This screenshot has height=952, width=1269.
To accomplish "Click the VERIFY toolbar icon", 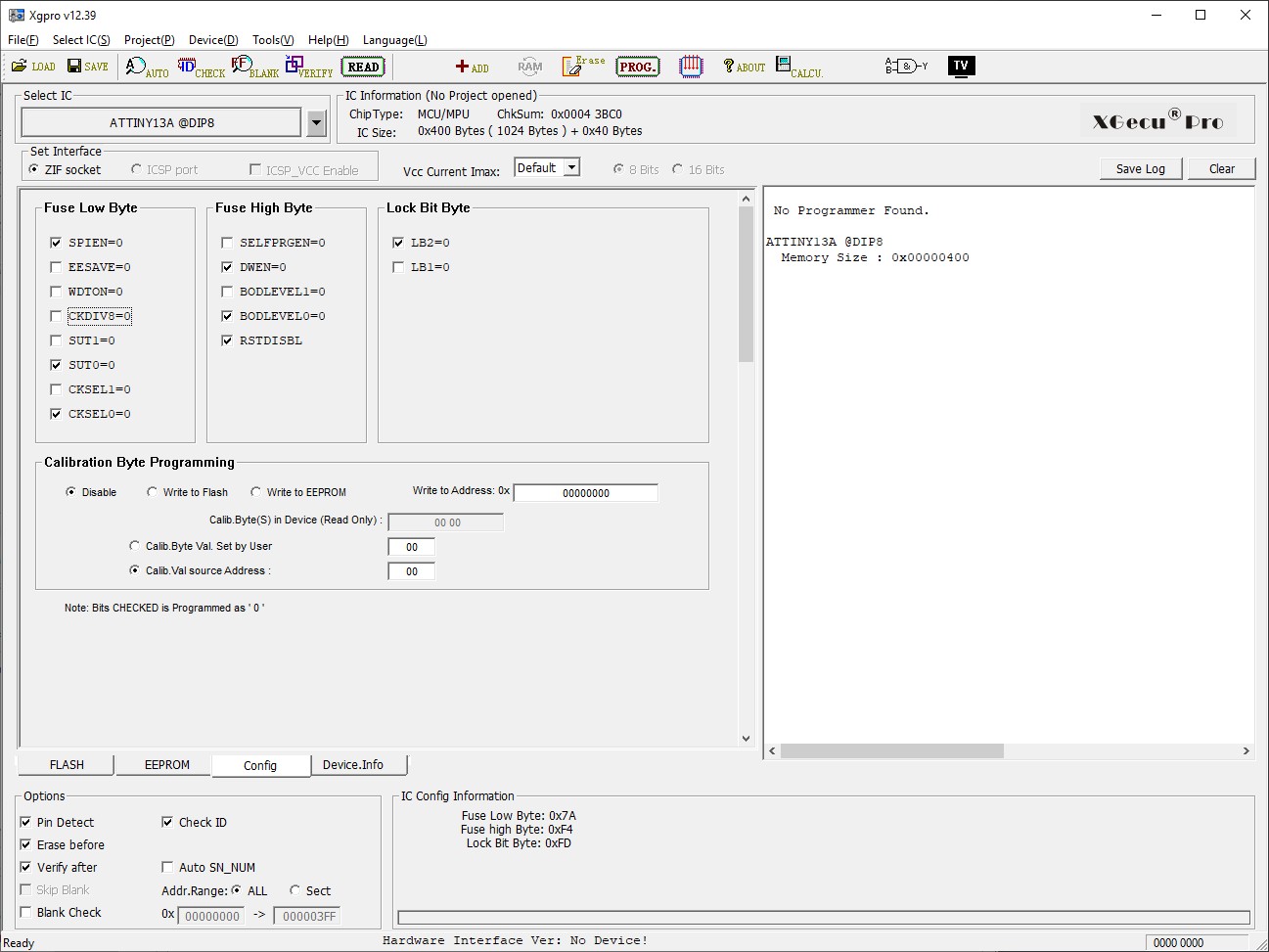I will [x=308, y=67].
